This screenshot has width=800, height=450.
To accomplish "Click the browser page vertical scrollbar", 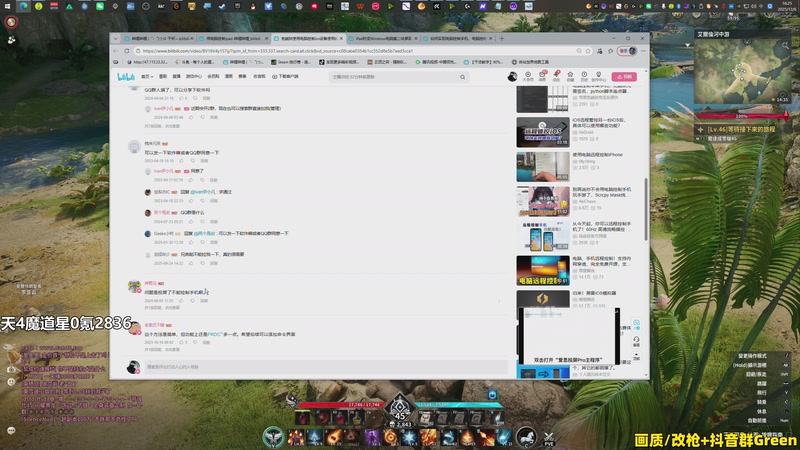I will pos(646,209).
